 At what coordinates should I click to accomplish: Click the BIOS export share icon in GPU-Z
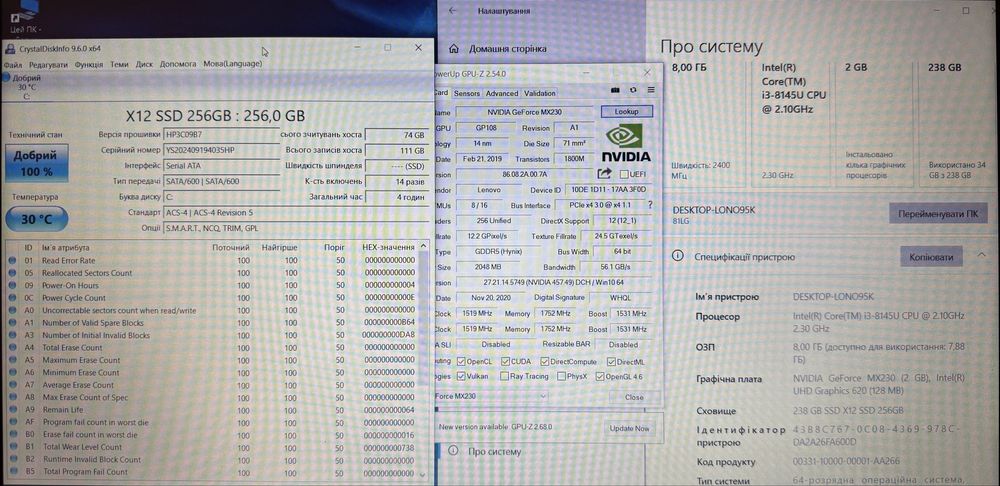coord(604,173)
